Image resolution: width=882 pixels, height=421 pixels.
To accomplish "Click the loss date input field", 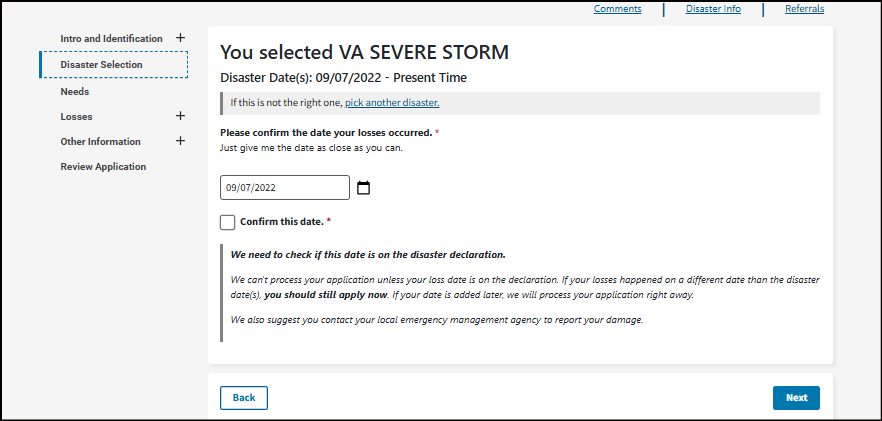I will pyautogui.click(x=284, y=188).
